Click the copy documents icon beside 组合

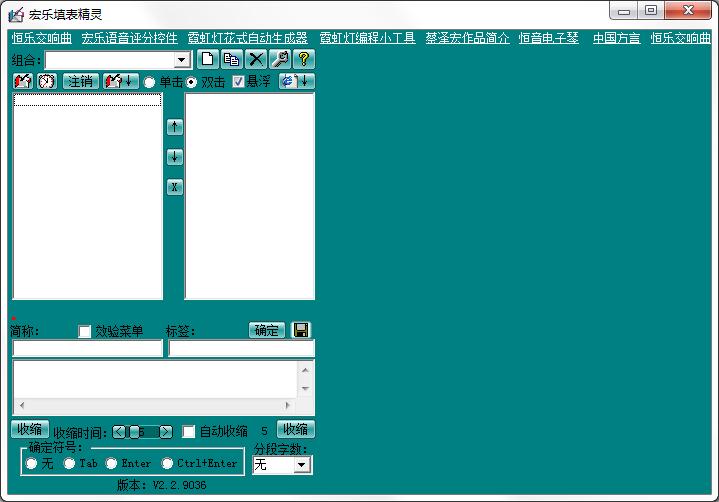click(232, 59)
